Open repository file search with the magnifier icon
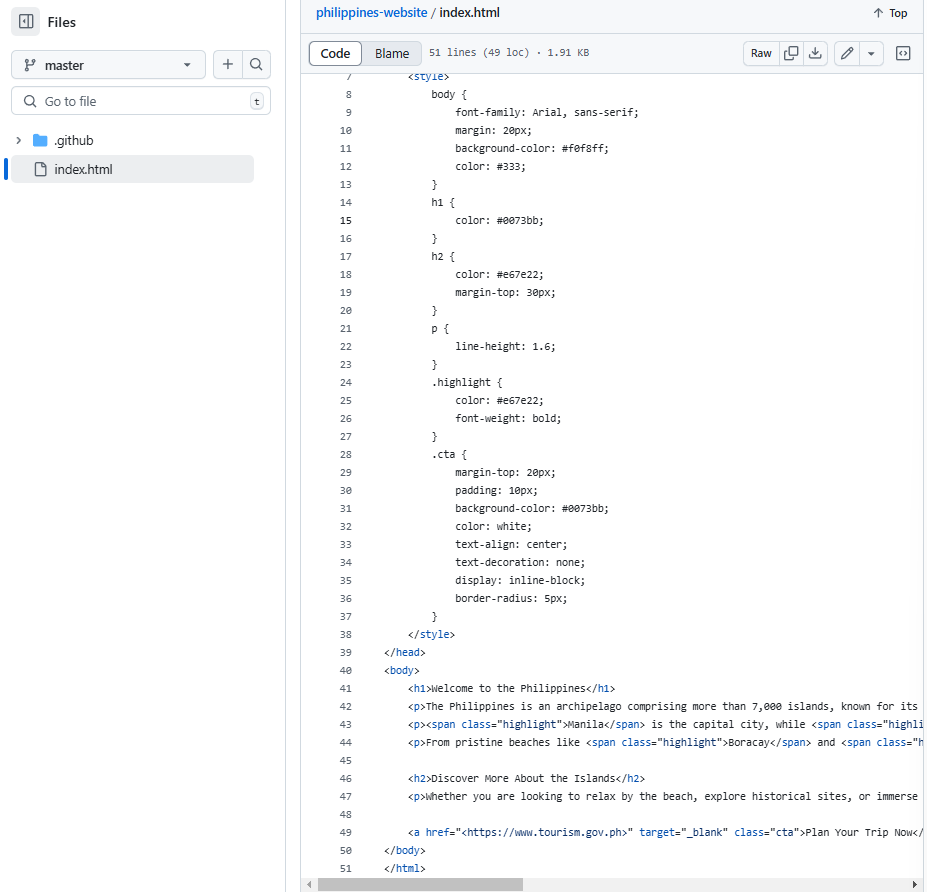The image size is (927, 892). (x=256, y=64)
